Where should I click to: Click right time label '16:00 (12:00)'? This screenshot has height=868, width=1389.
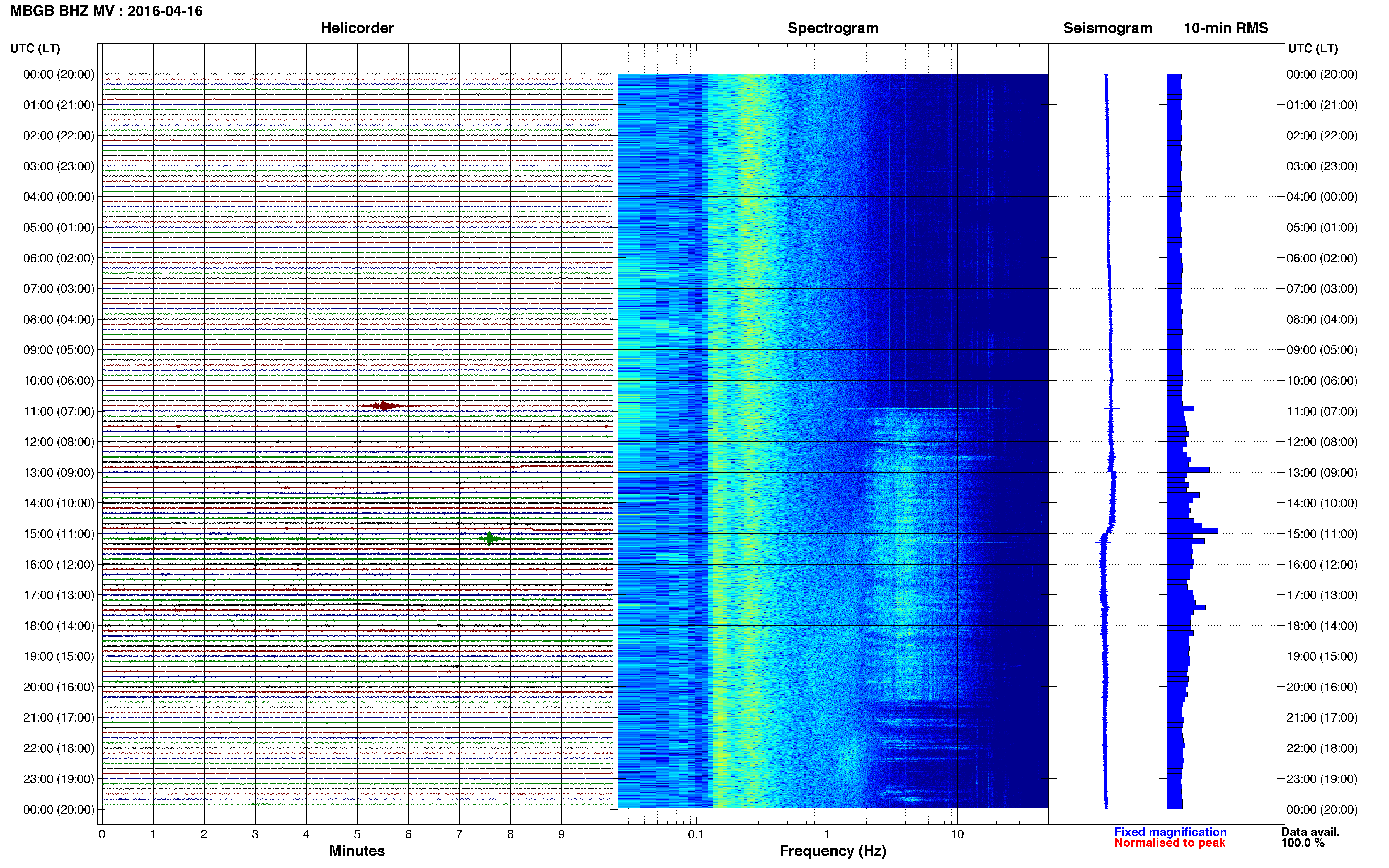click(x=1322, y=564)
